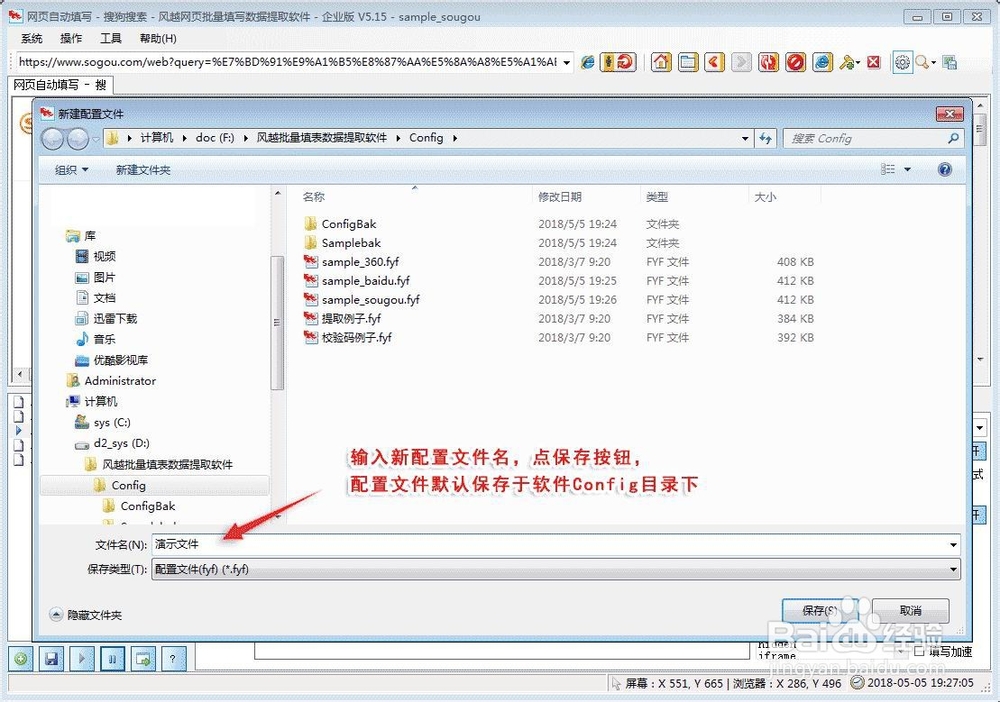Click the refresh button next to the path bar
The width and height of the screenshot is (1000, 702).
(x=765, y=138)
